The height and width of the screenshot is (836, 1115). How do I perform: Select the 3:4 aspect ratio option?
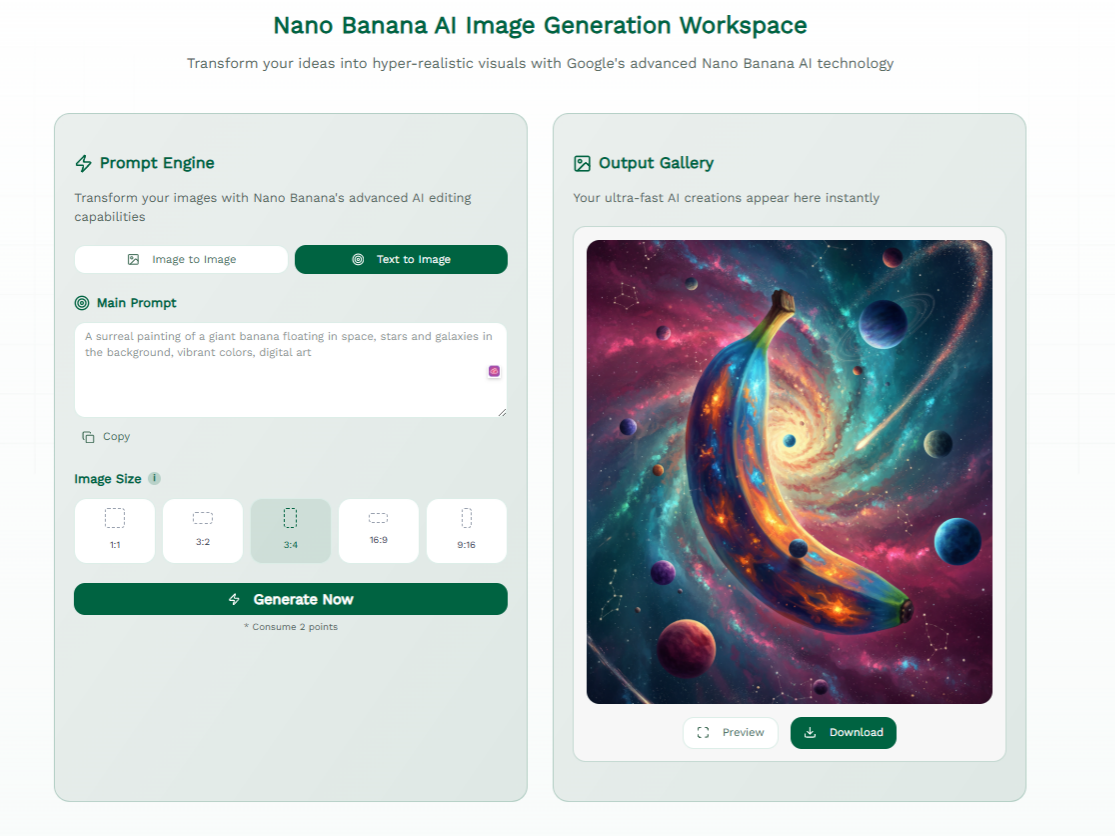(290, 530)
